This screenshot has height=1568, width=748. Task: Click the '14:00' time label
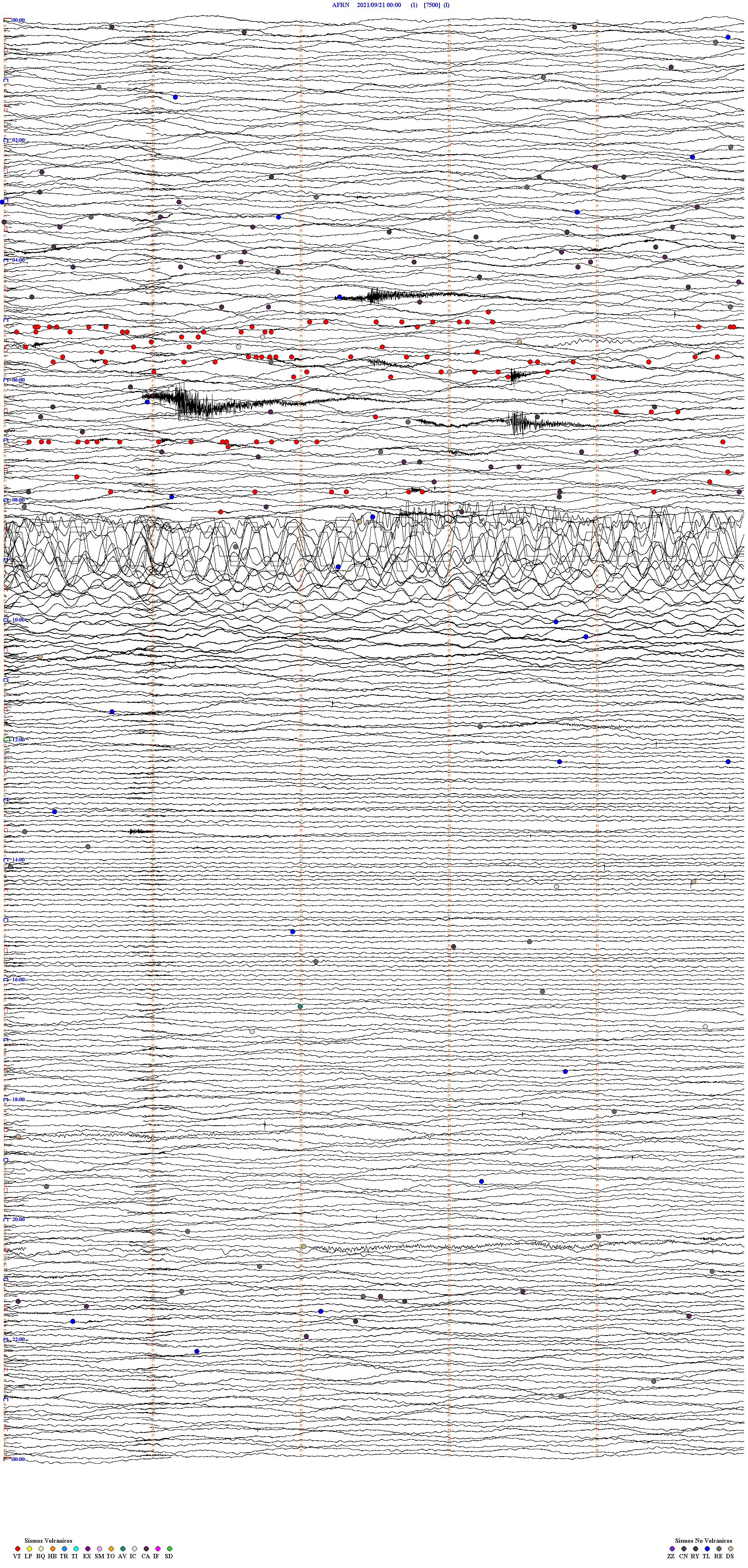18,859
